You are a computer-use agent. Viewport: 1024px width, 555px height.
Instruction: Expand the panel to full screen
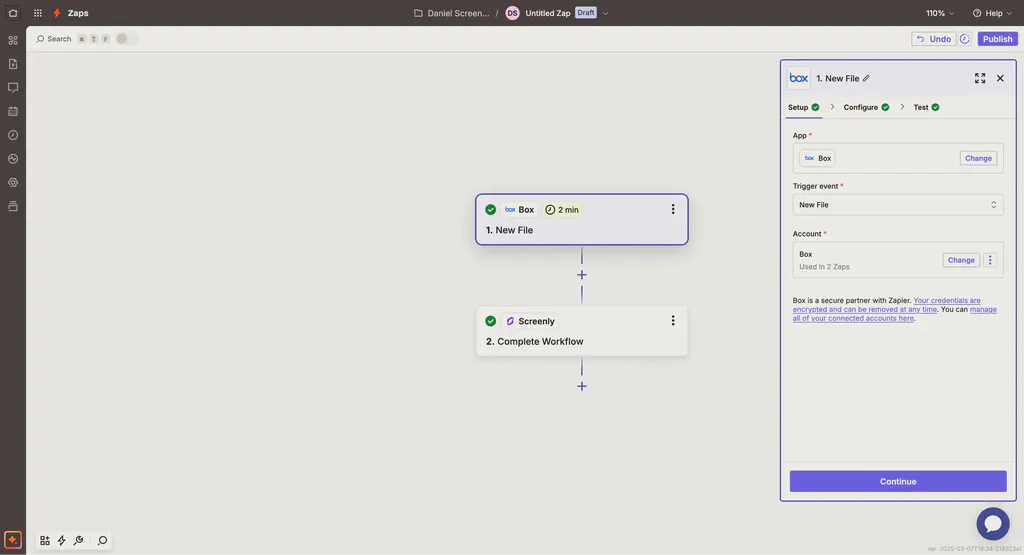click(x=980, y=78)
